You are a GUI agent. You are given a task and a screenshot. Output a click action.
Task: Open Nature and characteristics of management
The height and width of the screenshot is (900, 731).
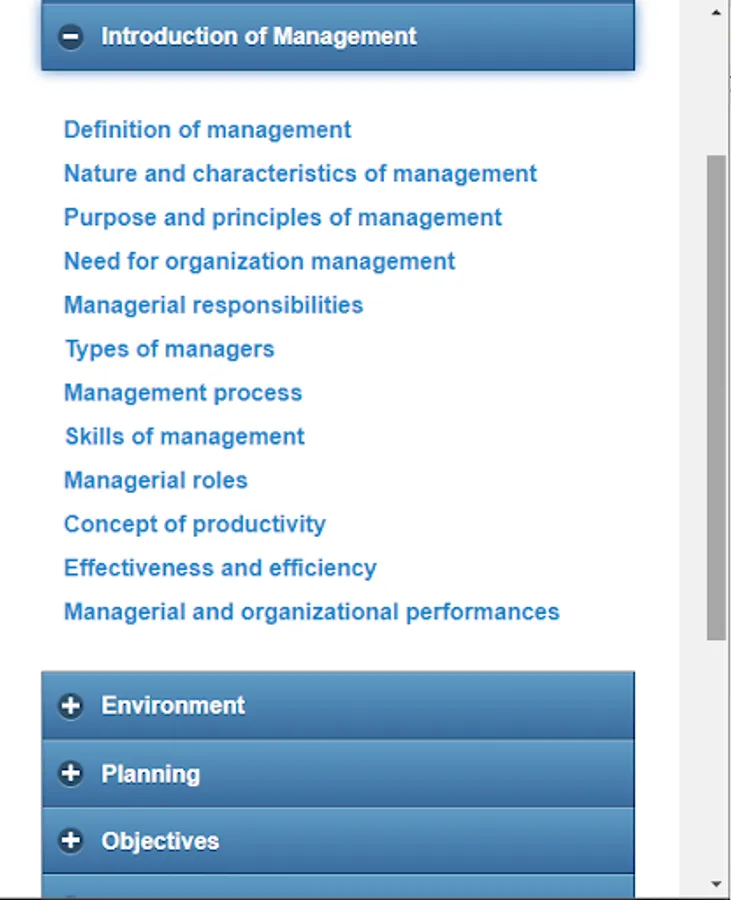click(x=300, y=174)
